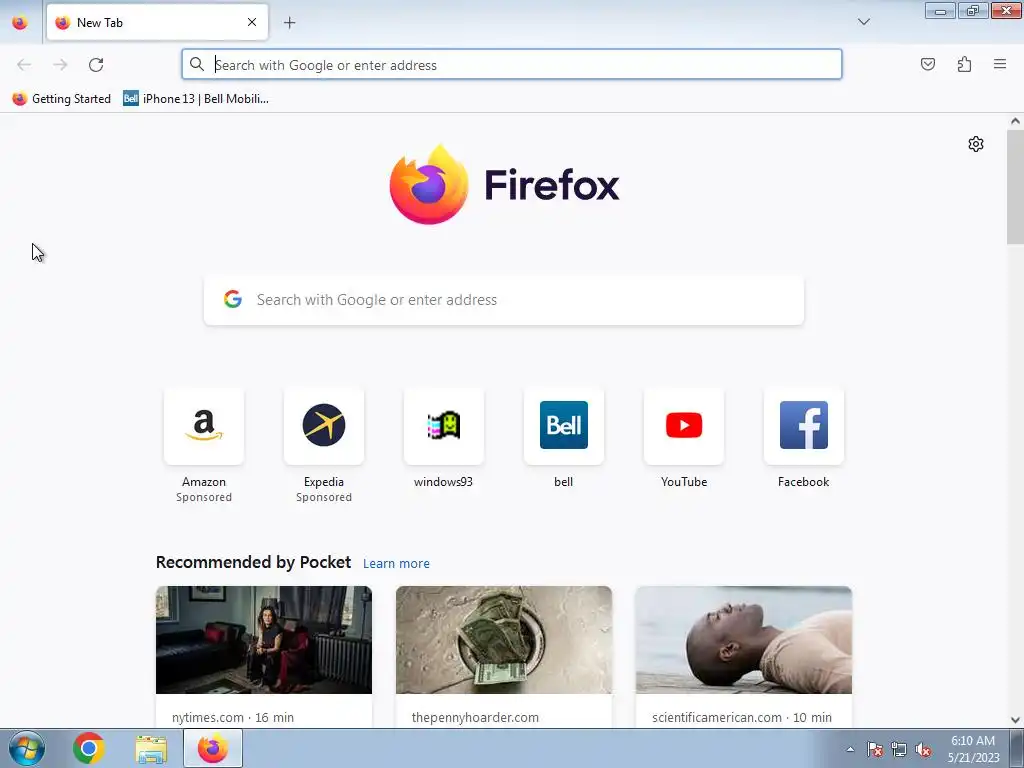Viewport: 1024px width, 768px height.
Task: Open the muted volume tray icon
Action: click(923, 749)
